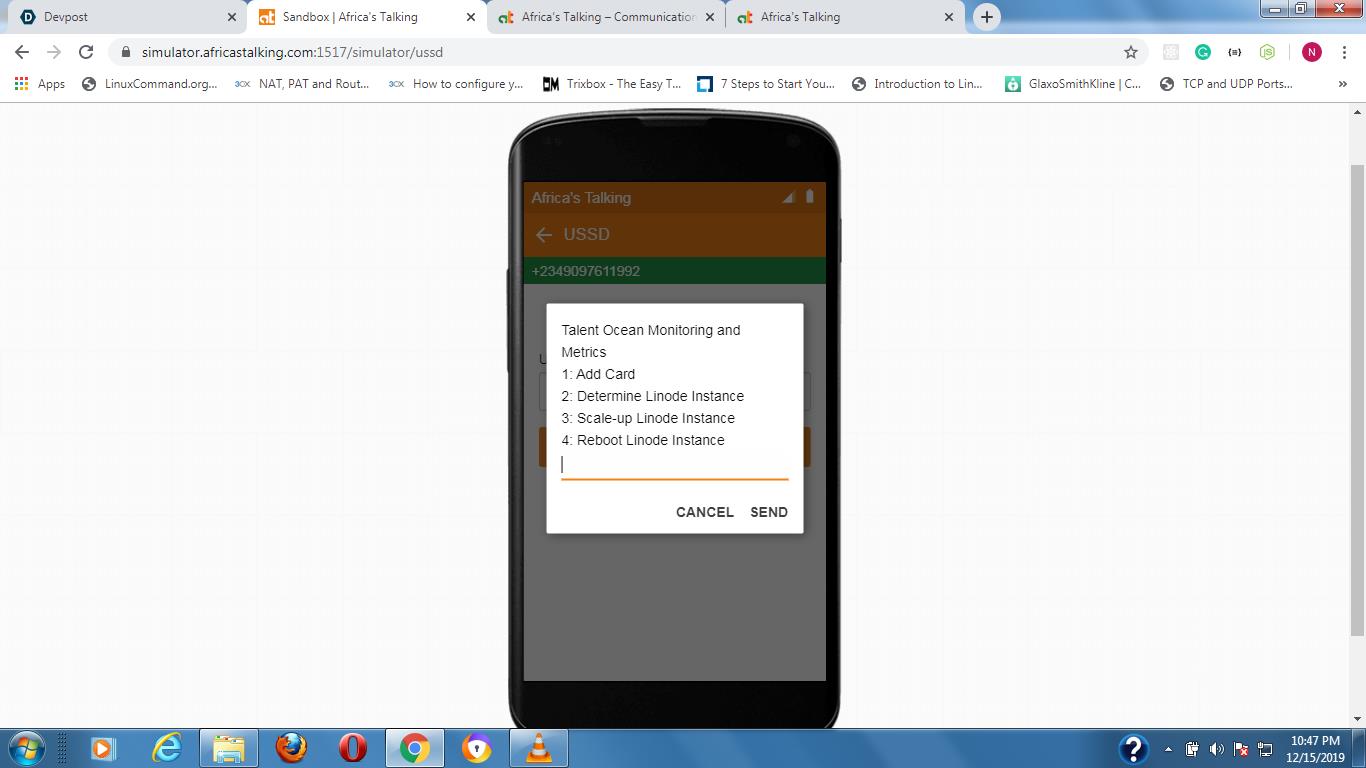The height and width of the screenshot is (768, 1366).
Task: Launch Firefox from taskbar
Action: click(290, 748)
